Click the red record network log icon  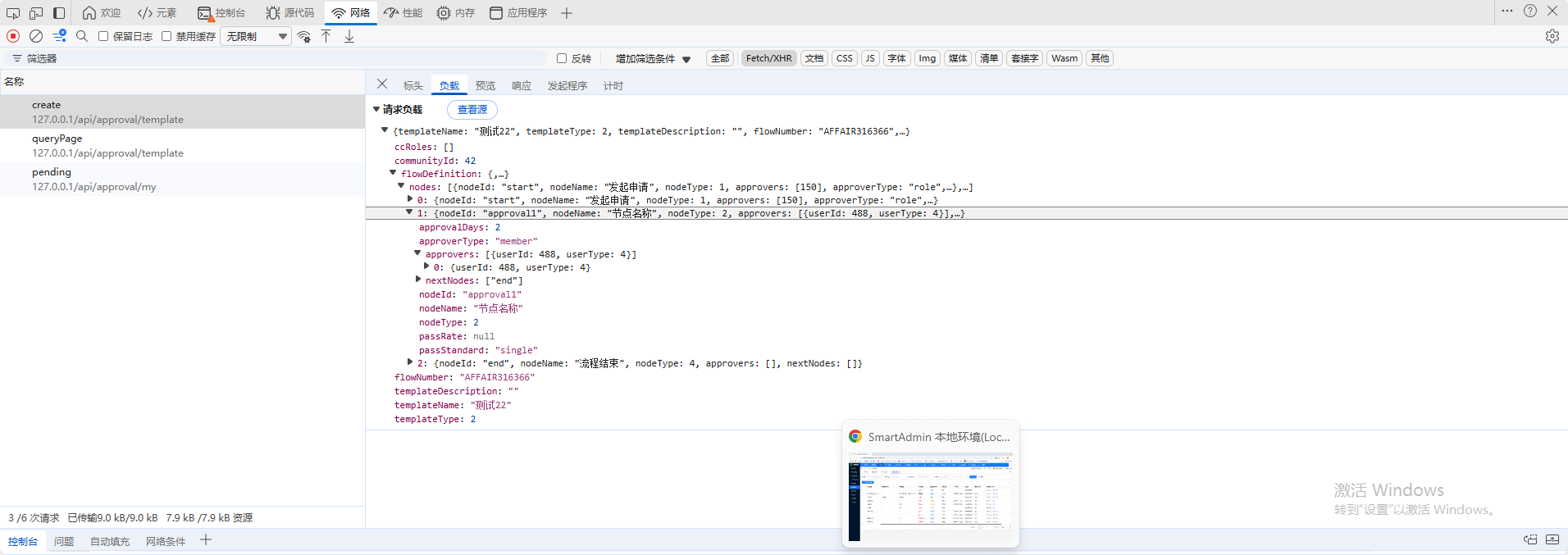point(13,36)
